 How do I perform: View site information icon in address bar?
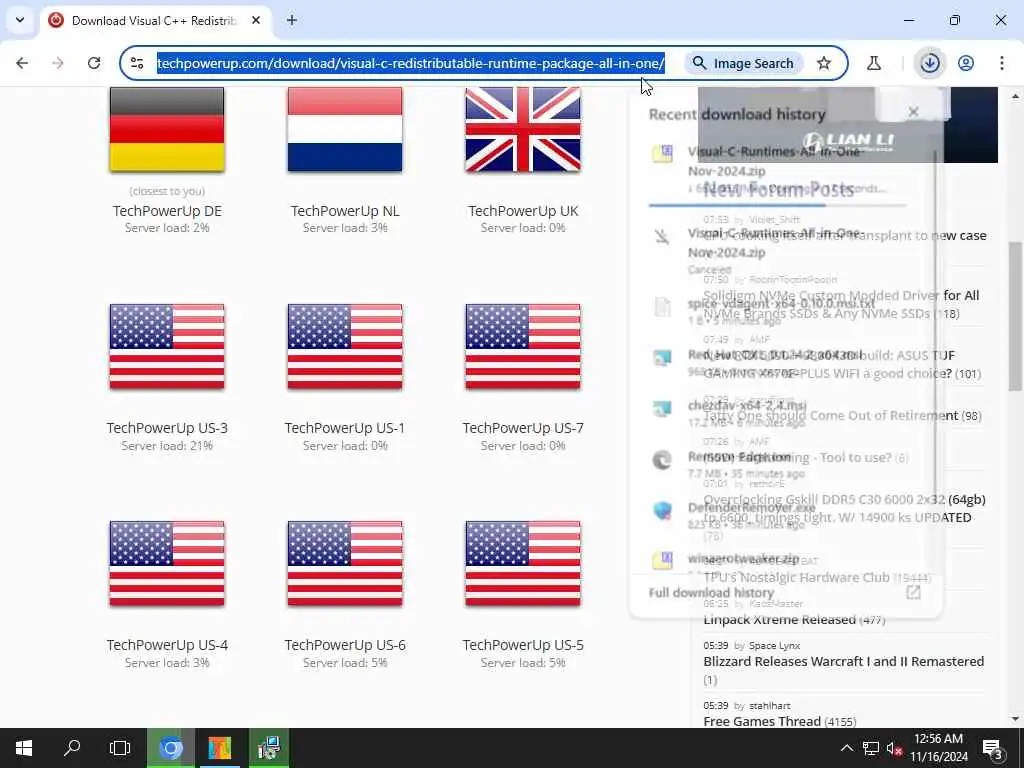click(137, 63)
